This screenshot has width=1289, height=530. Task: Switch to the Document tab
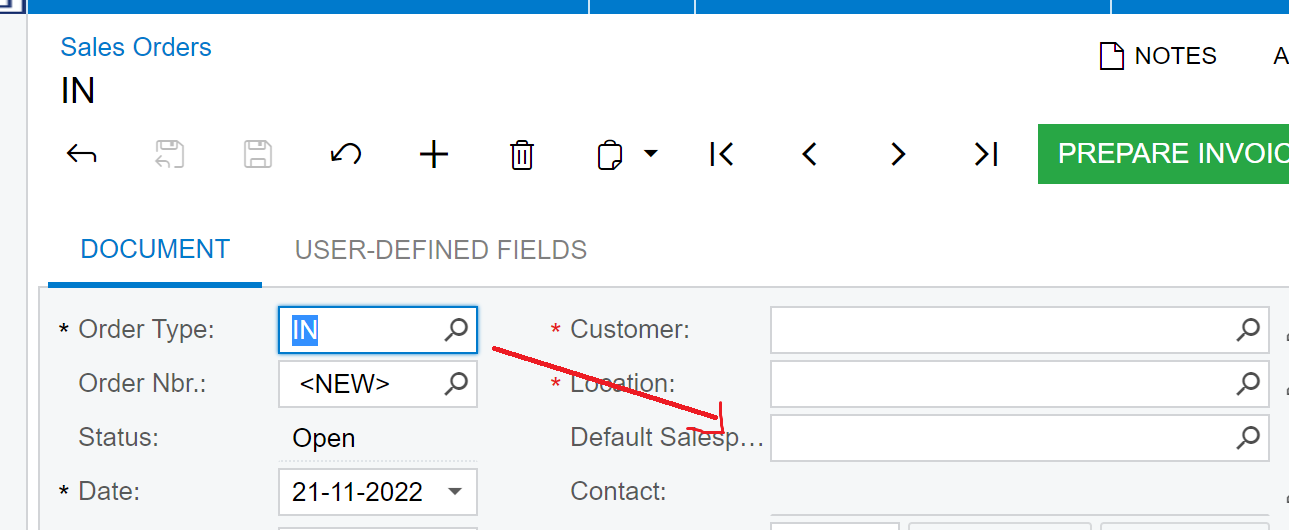click(x=155, y=249)
